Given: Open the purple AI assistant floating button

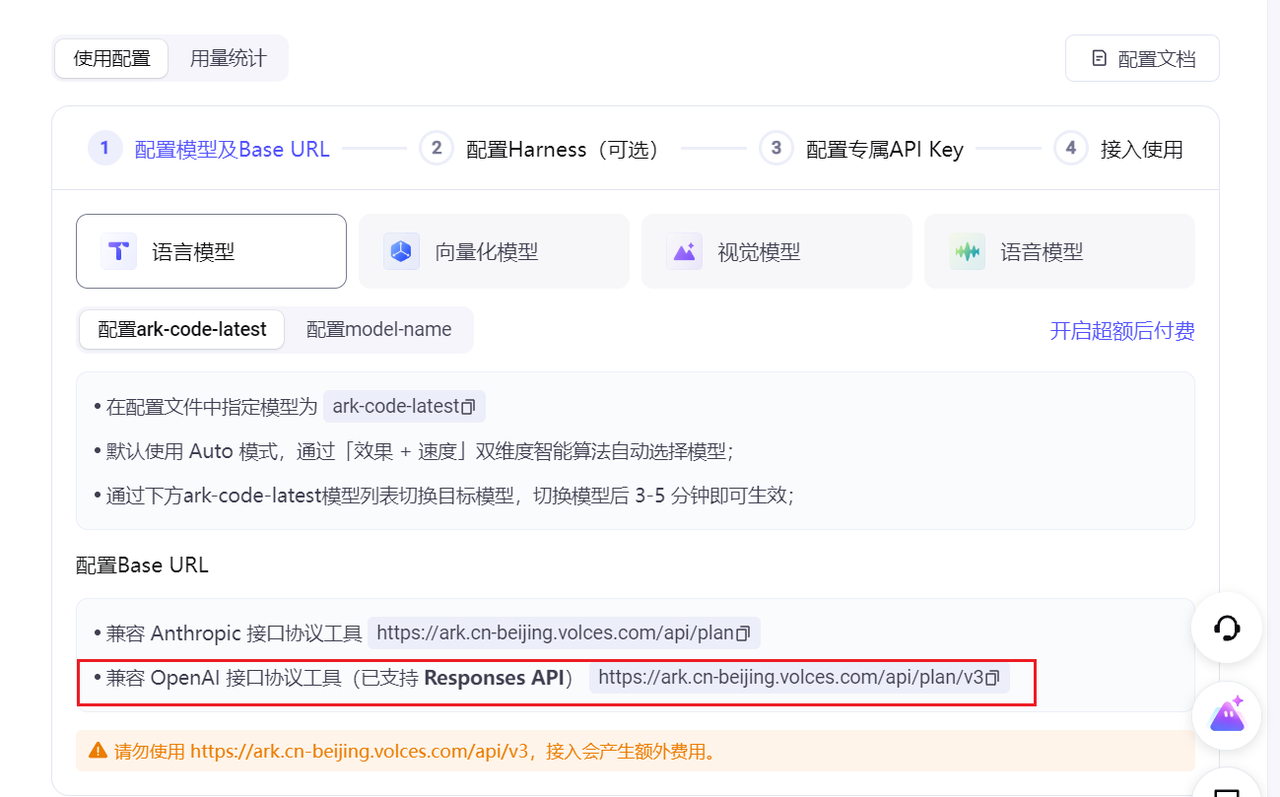Looking at the screenshot, I should pyautogui.click(x=1226, y=714).
